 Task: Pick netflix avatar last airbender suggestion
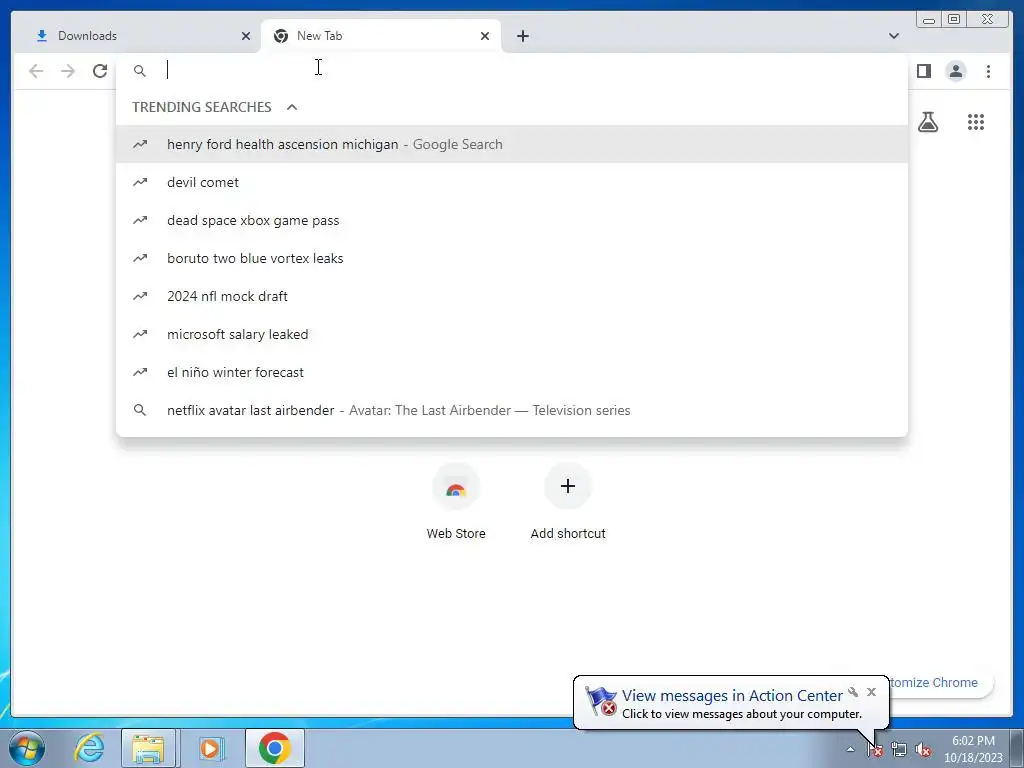click(x=512, y=410)
